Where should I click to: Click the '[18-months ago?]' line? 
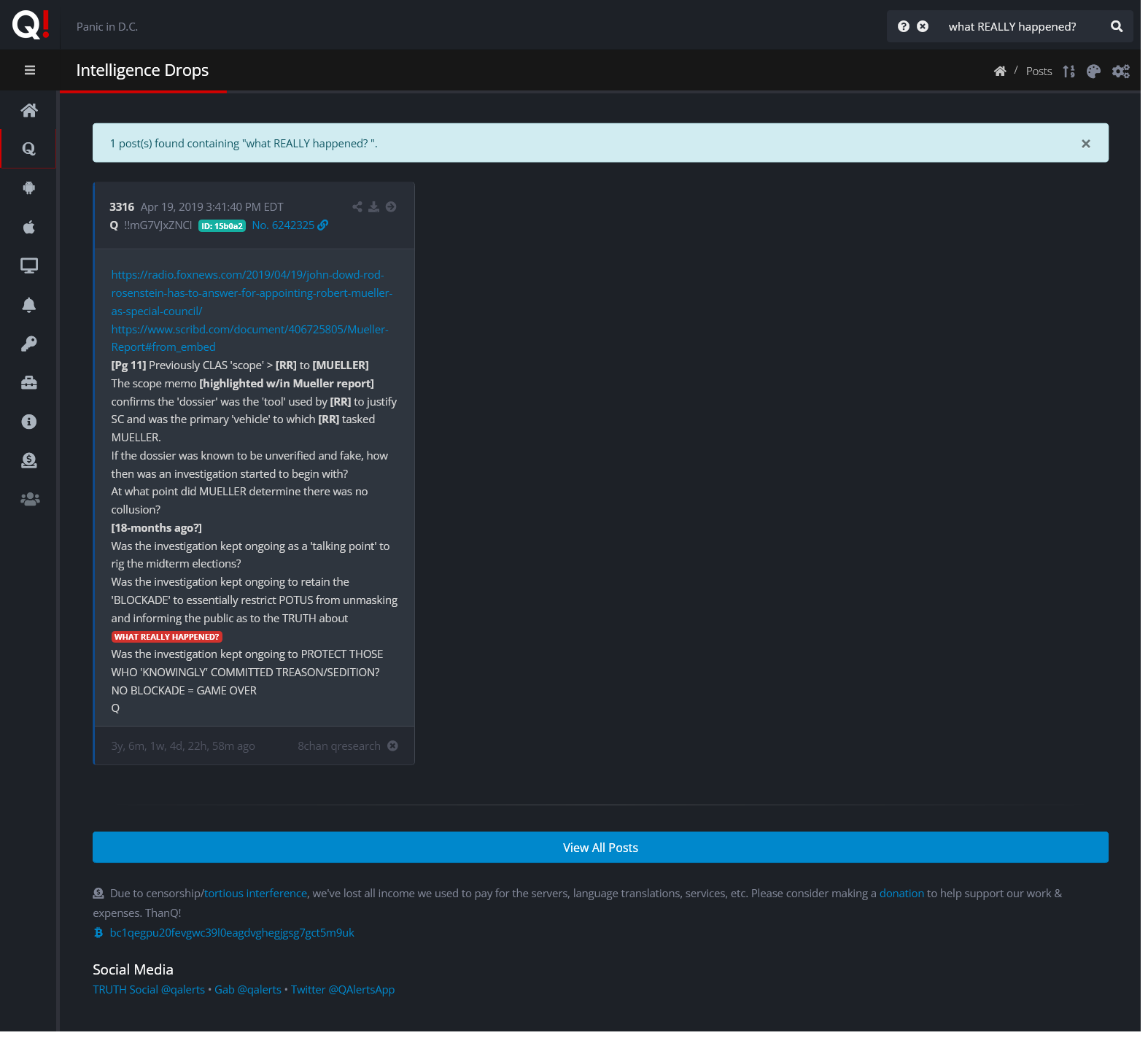click(156, 527)
